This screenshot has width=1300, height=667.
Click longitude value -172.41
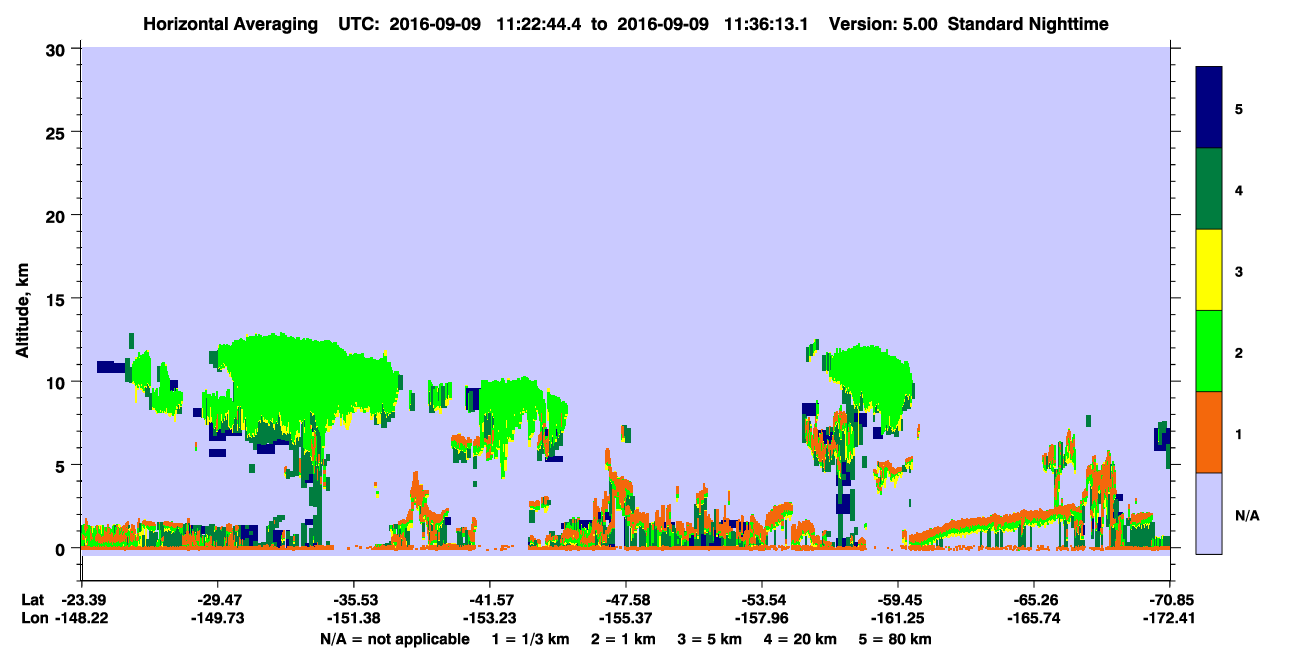1170,619
